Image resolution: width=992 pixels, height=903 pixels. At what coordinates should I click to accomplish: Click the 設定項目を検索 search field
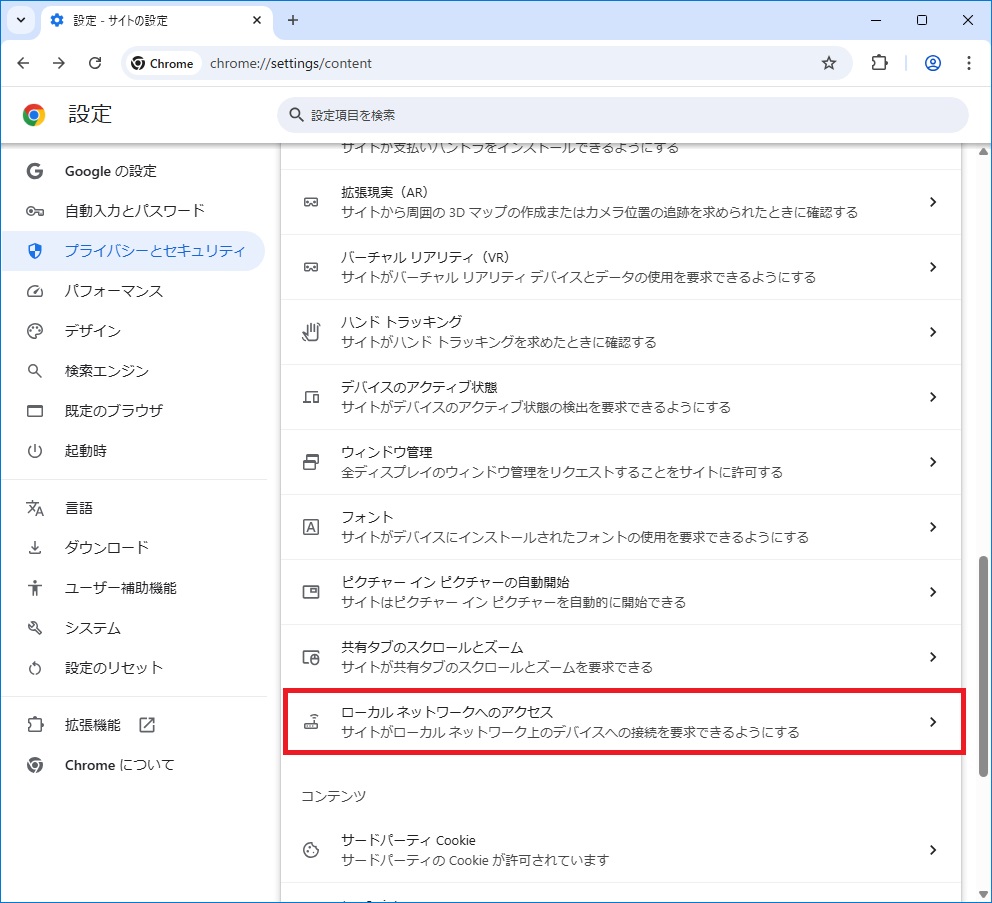click(622, 115)
